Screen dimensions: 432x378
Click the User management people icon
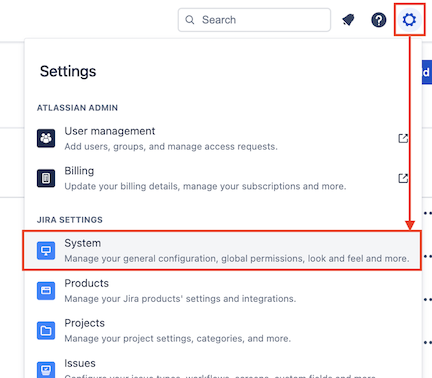(46, 138)
